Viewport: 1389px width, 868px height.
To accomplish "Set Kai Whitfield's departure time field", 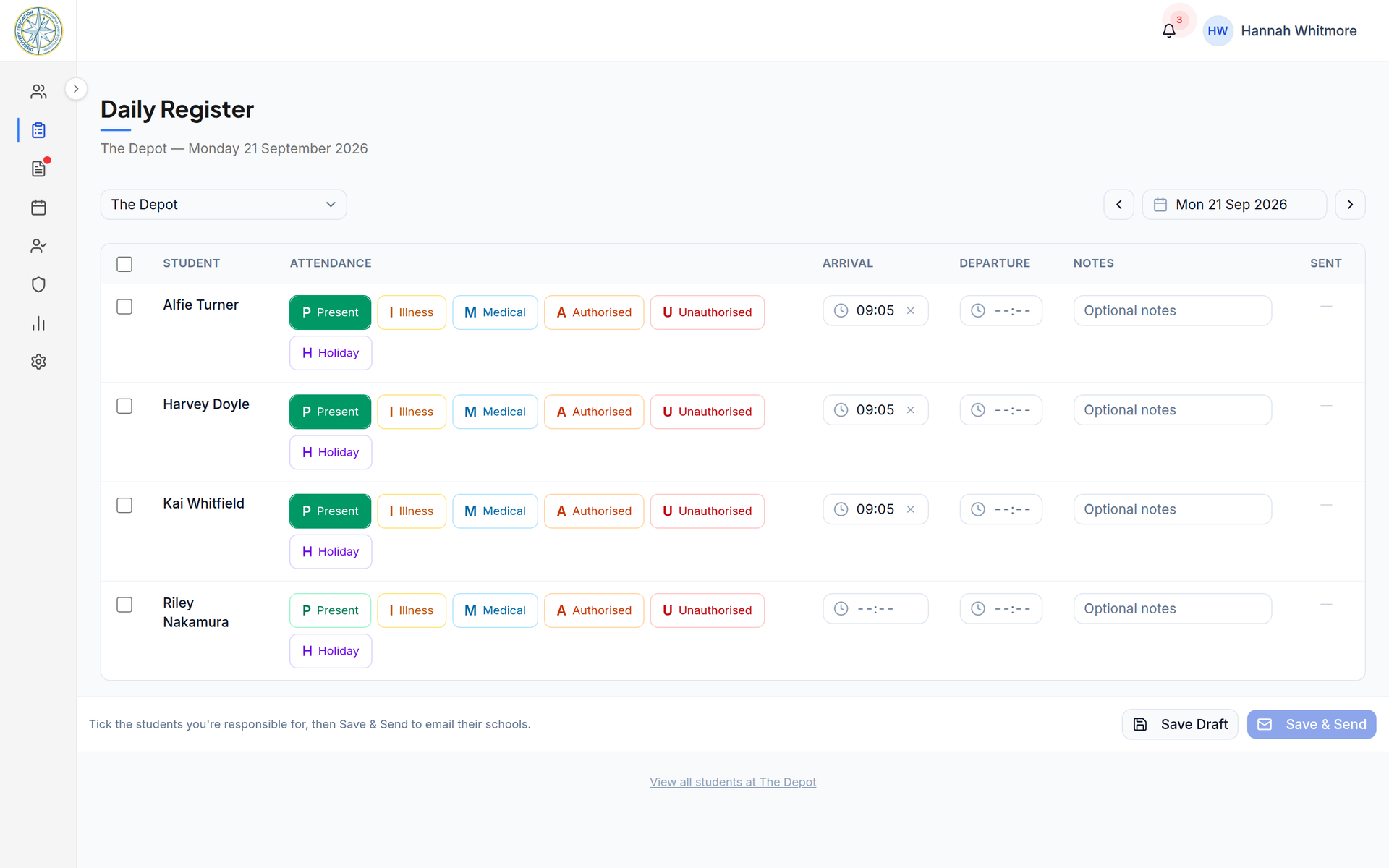I will click(1001, 509).
